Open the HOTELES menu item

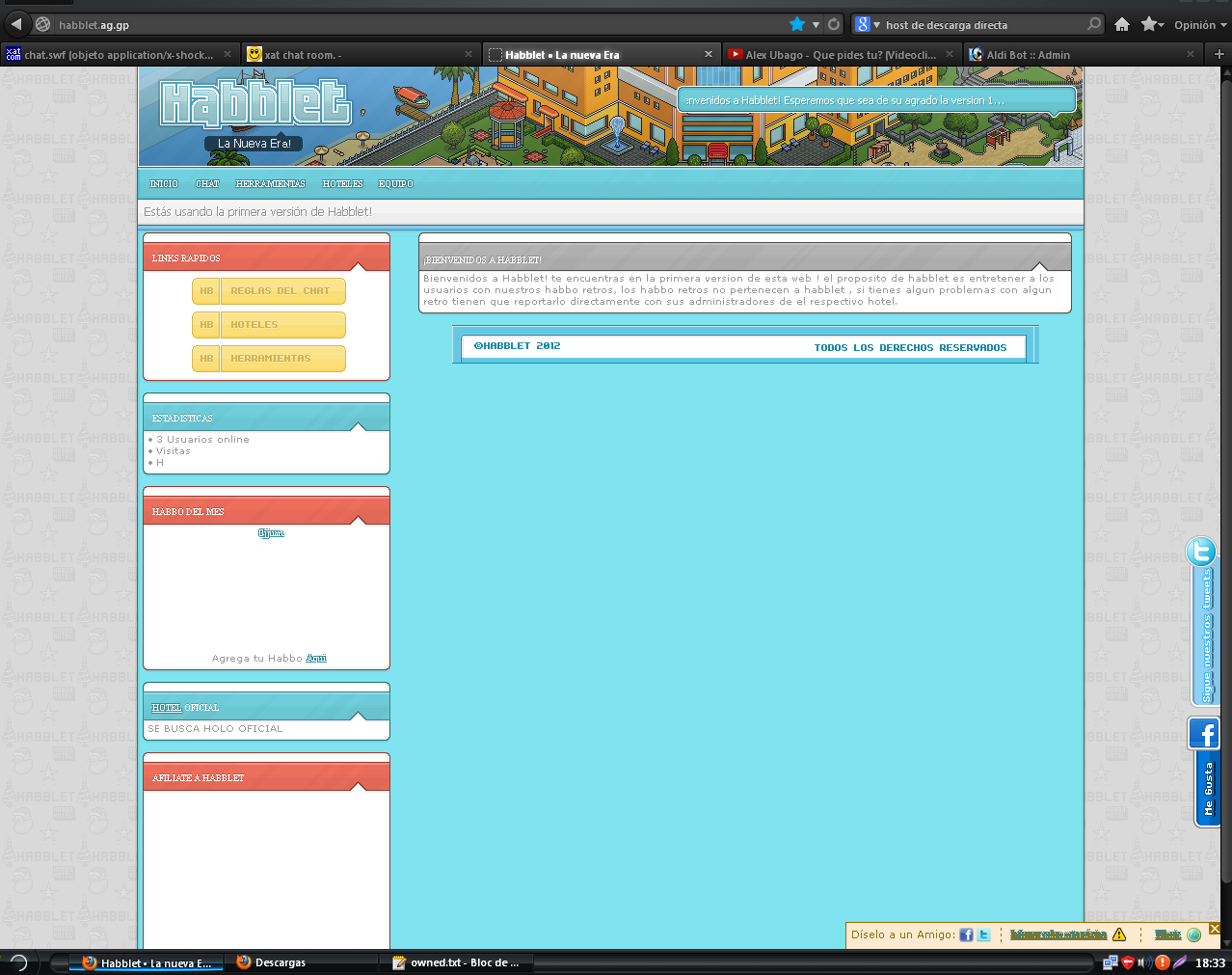click(342, 183)
